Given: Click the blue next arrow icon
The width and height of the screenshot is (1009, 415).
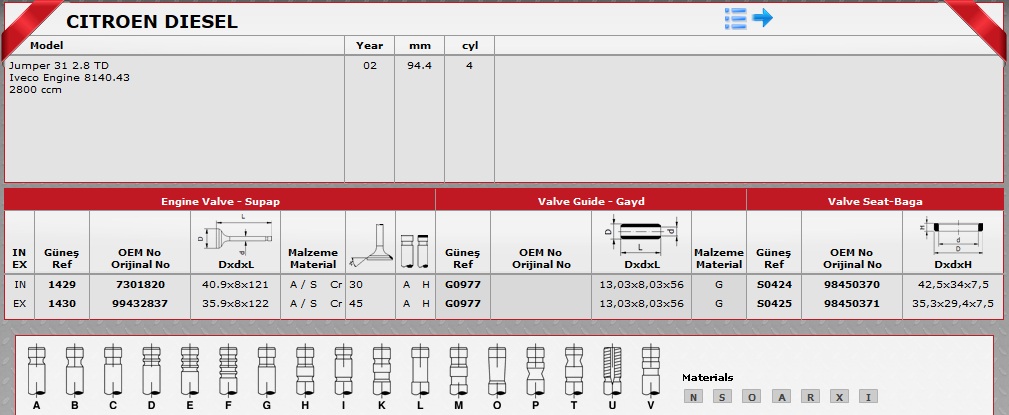Looking at the screenshot, I should (x=763, y=18).
